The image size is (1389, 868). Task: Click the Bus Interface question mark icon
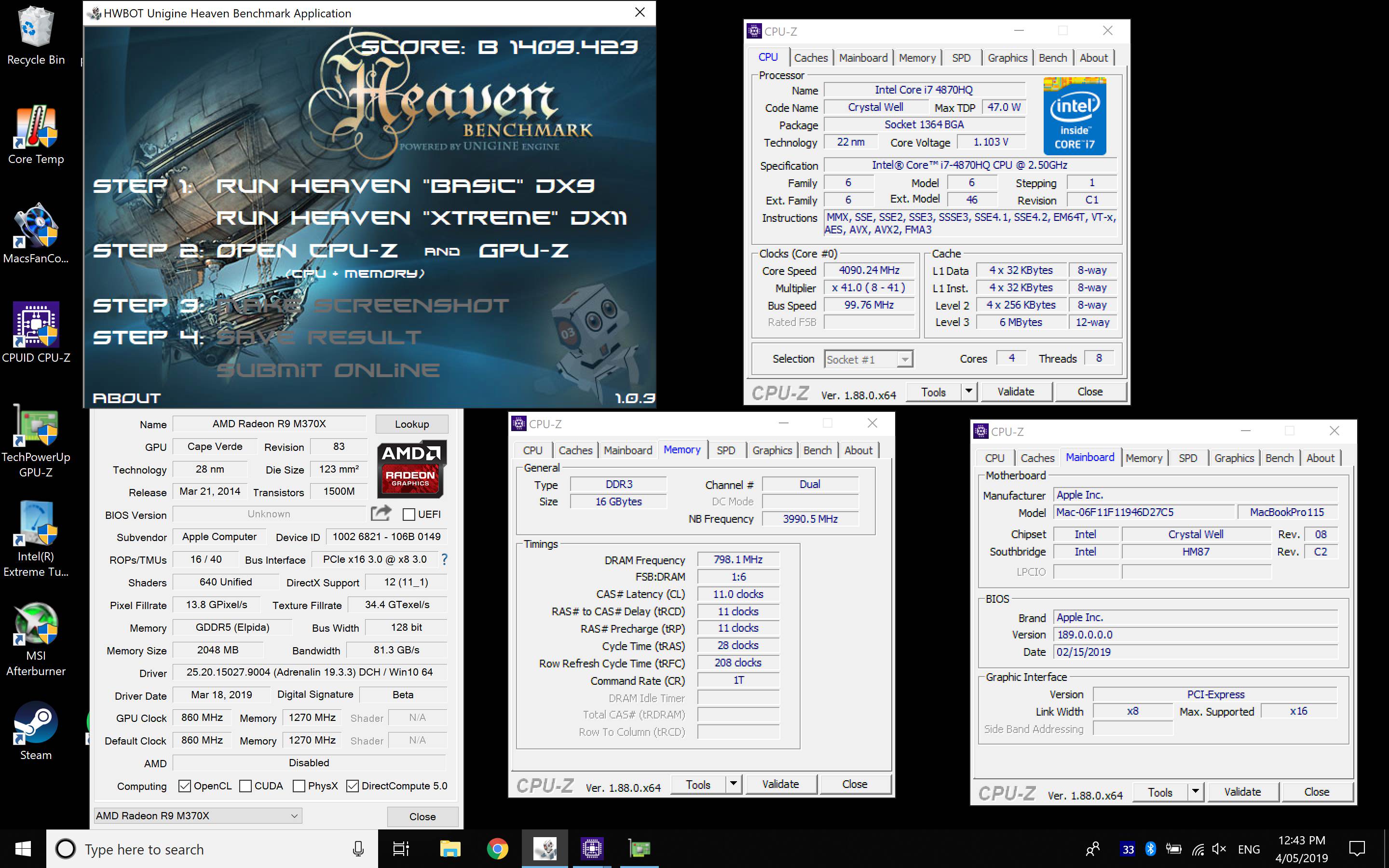[x=444, y=559]
